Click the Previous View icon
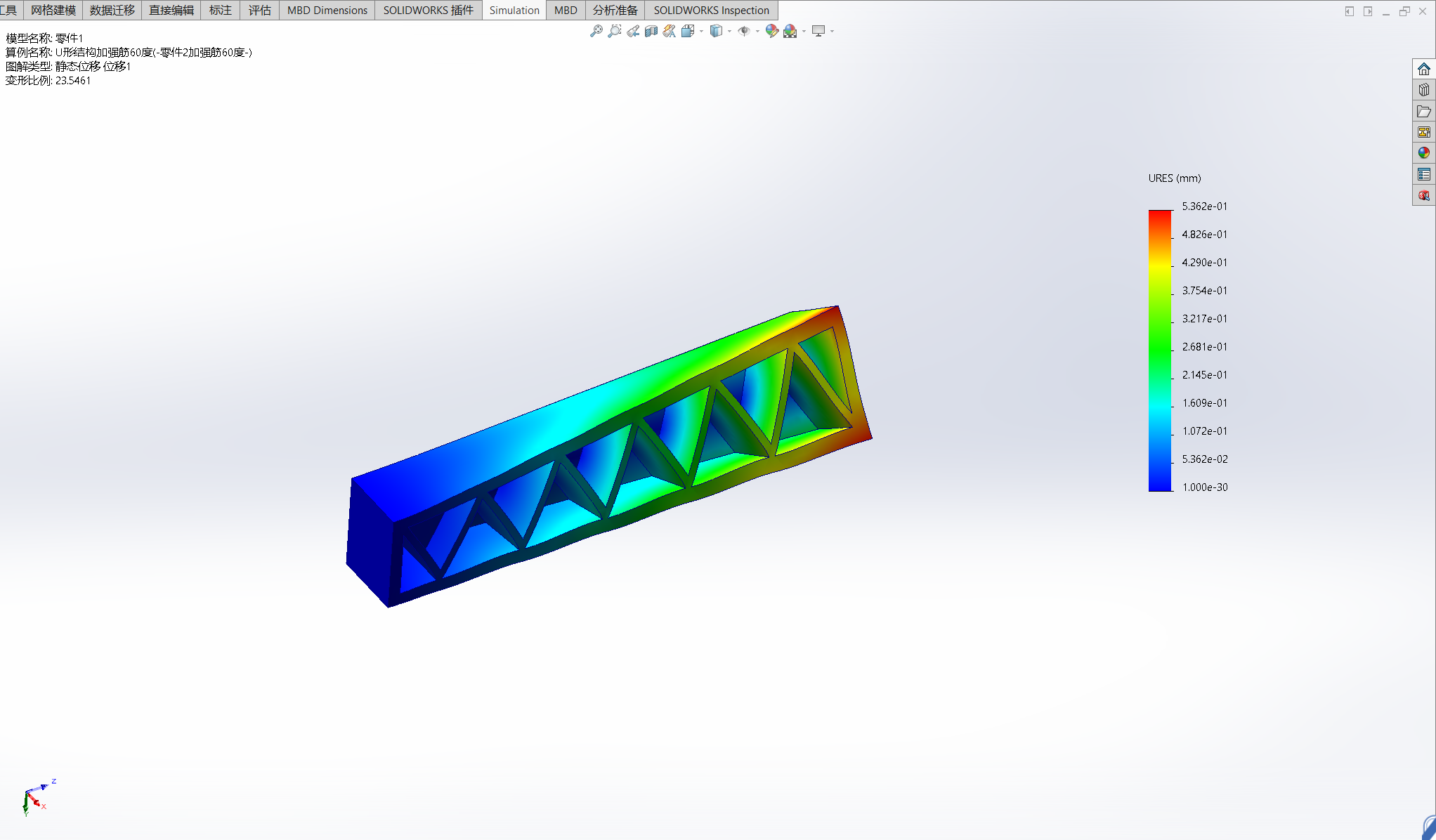The width and height of the screenshot is (1436, 840). [633, 31]
